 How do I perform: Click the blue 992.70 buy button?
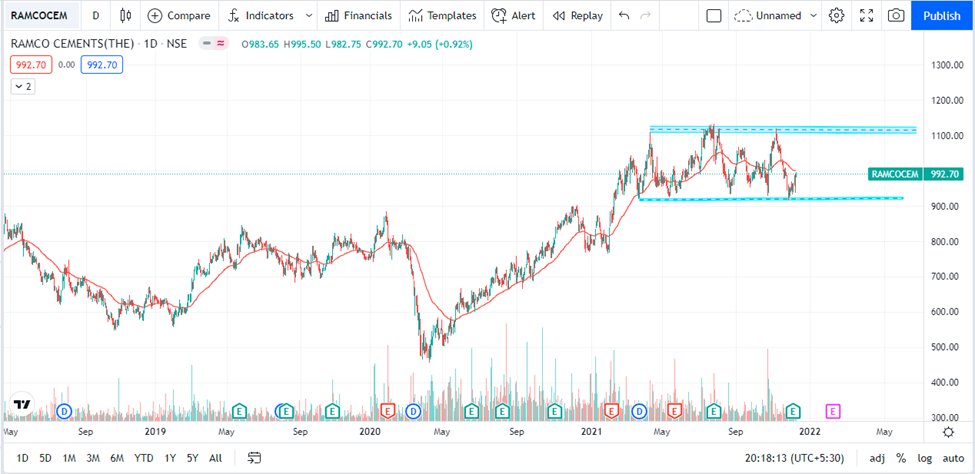[x=102, y=64]
